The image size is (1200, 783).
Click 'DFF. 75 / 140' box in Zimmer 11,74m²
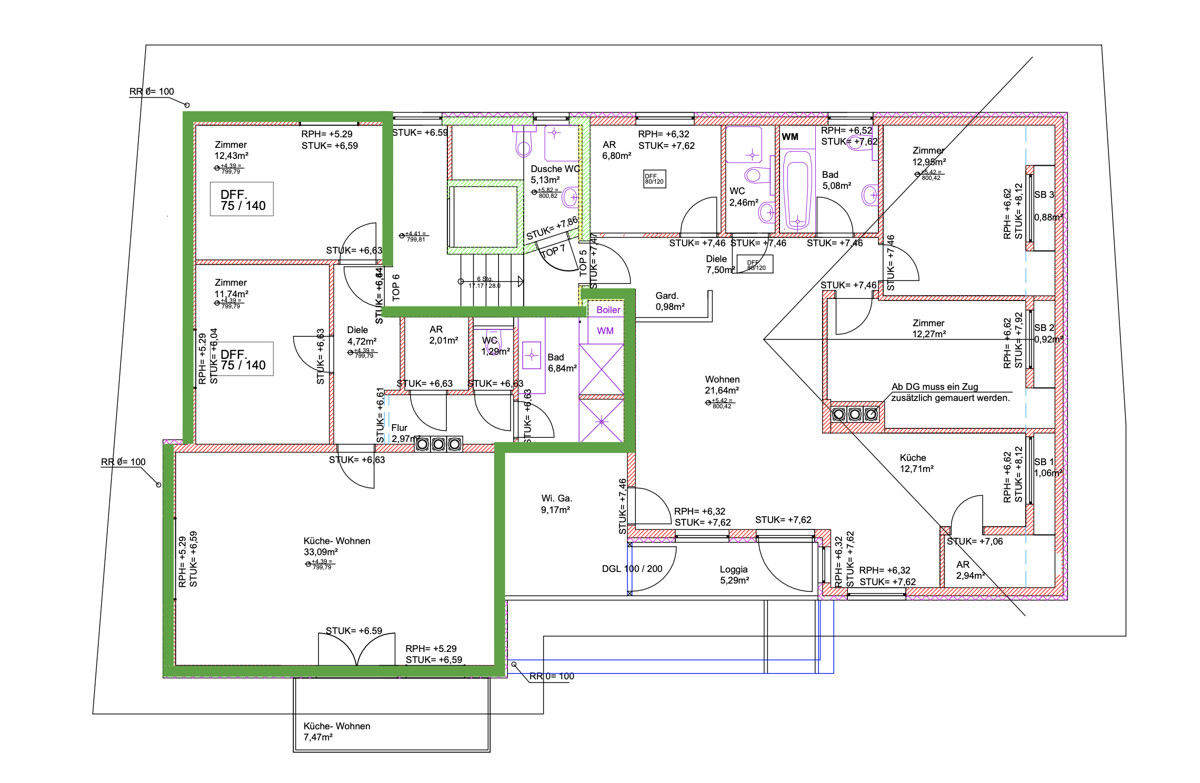243,359
